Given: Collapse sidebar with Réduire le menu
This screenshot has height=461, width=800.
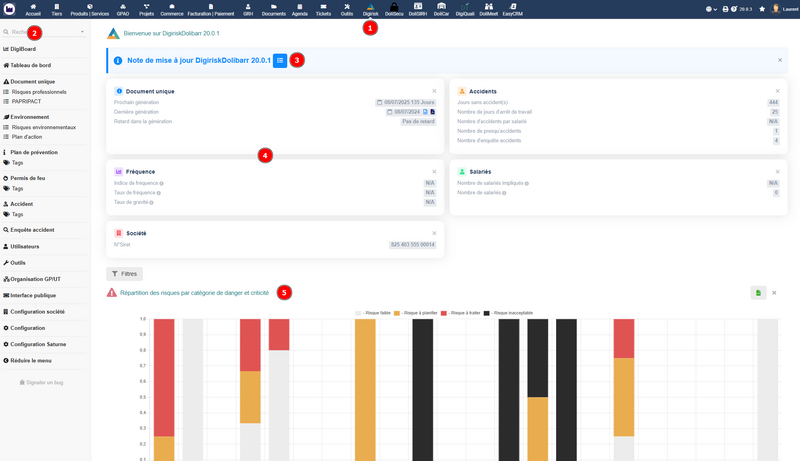Looking at the screenshot, I should 27,361.
